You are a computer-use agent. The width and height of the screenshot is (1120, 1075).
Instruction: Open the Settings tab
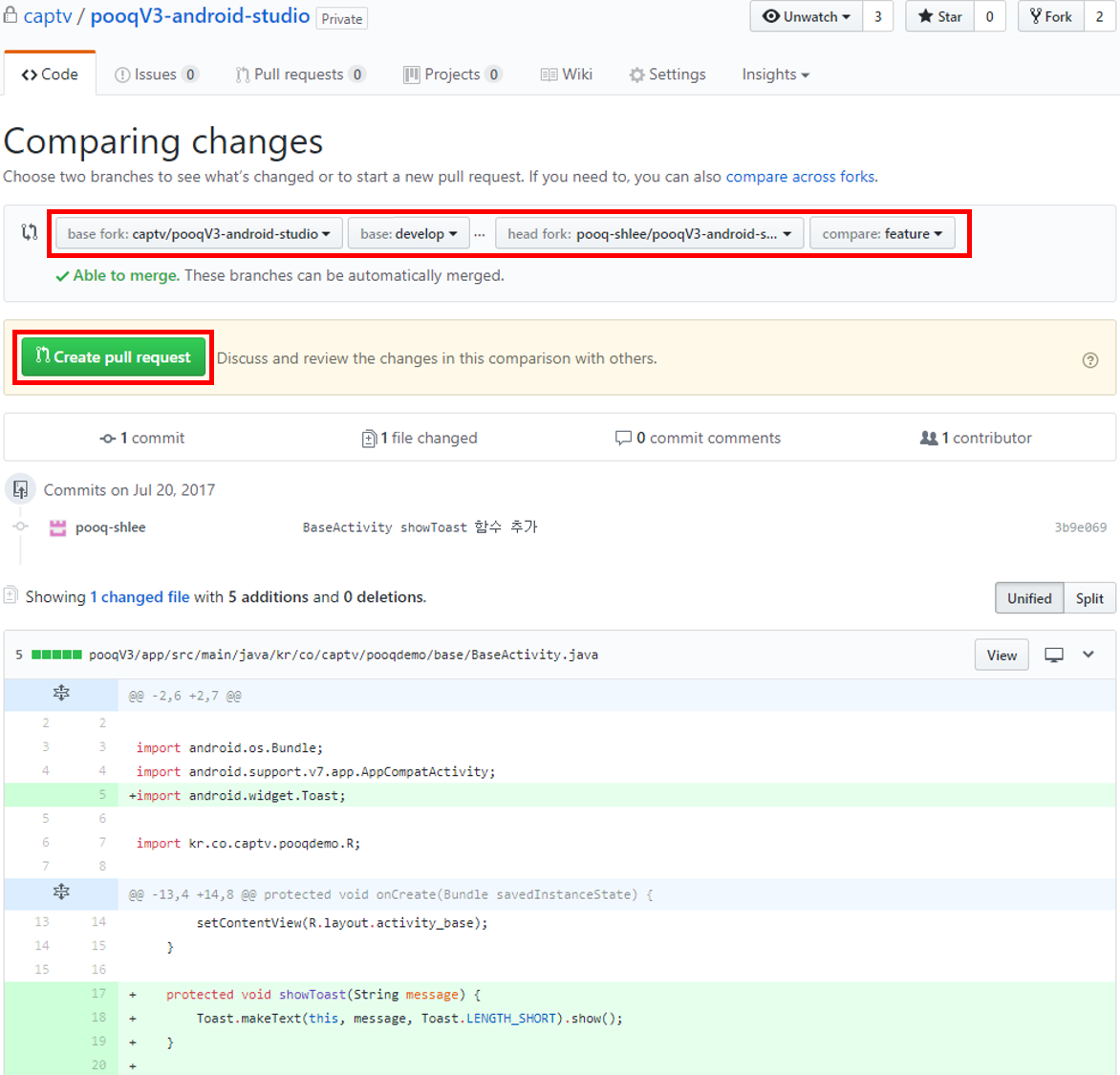click(x=667, y=75)
